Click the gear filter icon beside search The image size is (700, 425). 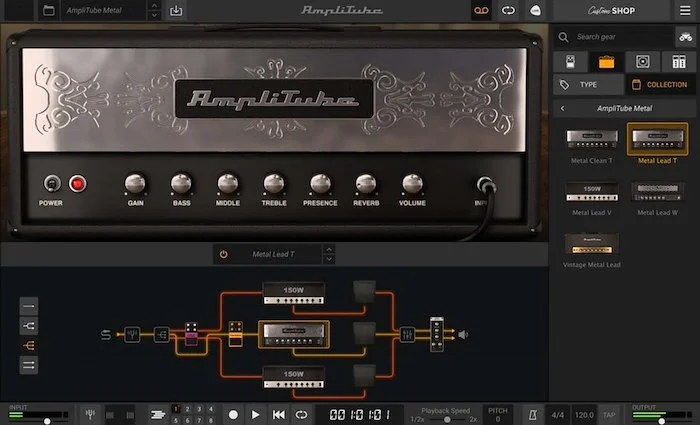(685, 37)
